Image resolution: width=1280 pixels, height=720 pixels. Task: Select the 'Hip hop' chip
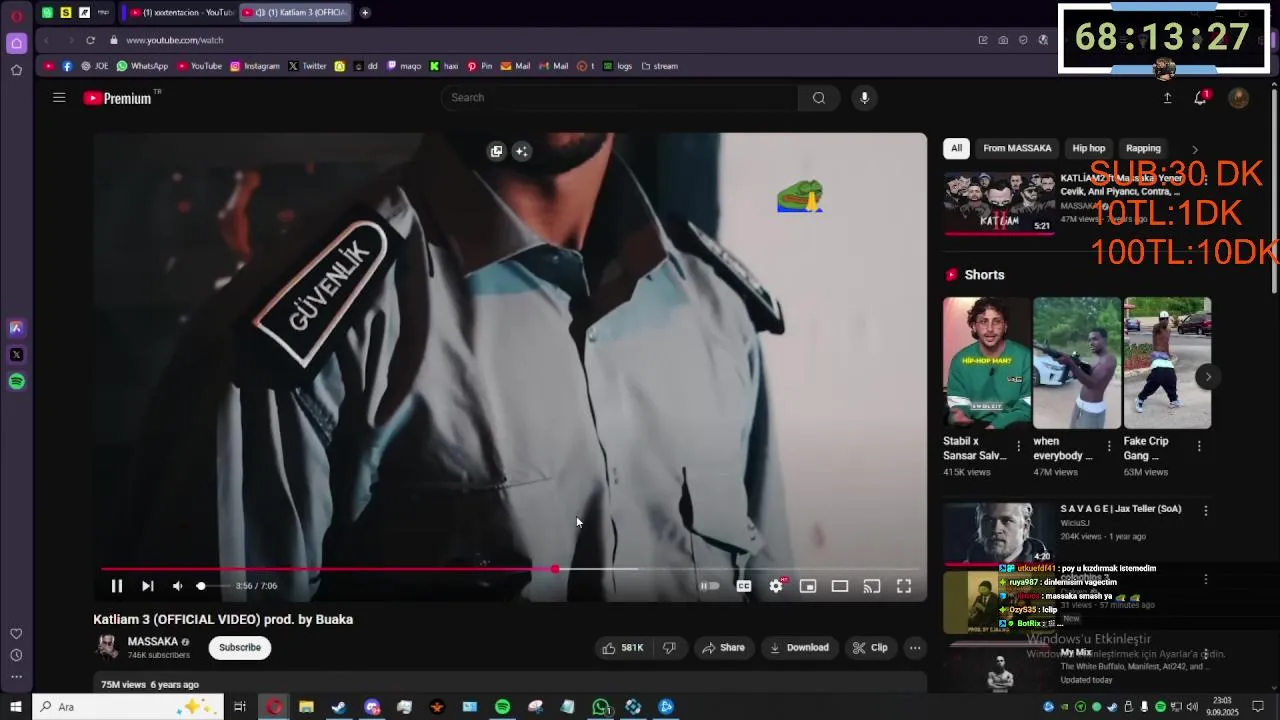click(x=1089, y=148)
